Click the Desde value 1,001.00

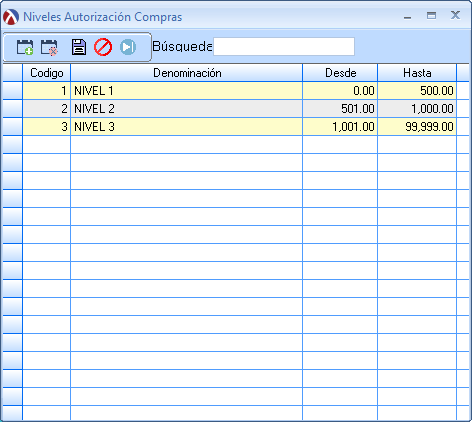[x=340, y=127]
